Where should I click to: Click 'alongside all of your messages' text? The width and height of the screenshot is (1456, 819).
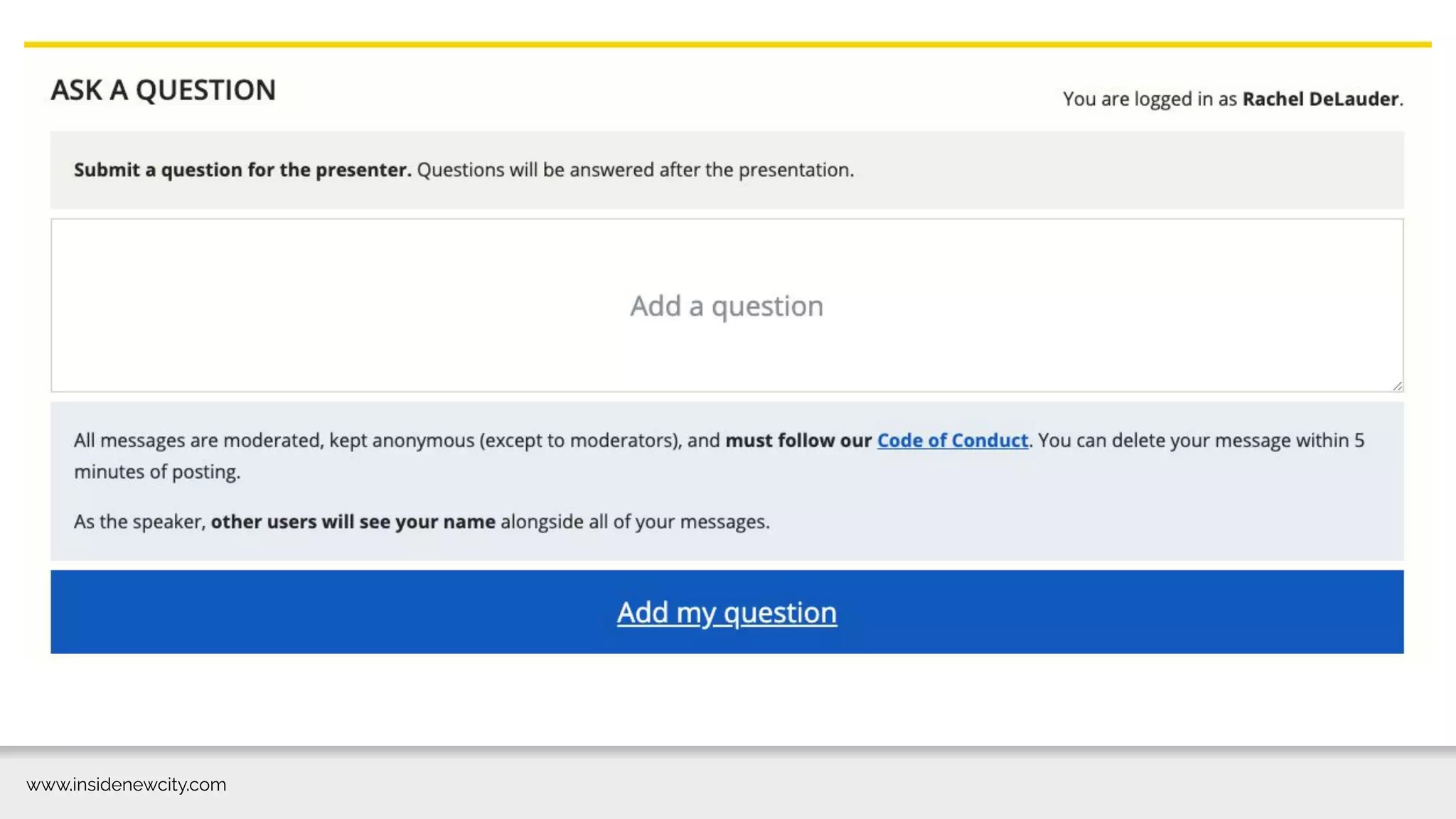click(x=634, y=522)
